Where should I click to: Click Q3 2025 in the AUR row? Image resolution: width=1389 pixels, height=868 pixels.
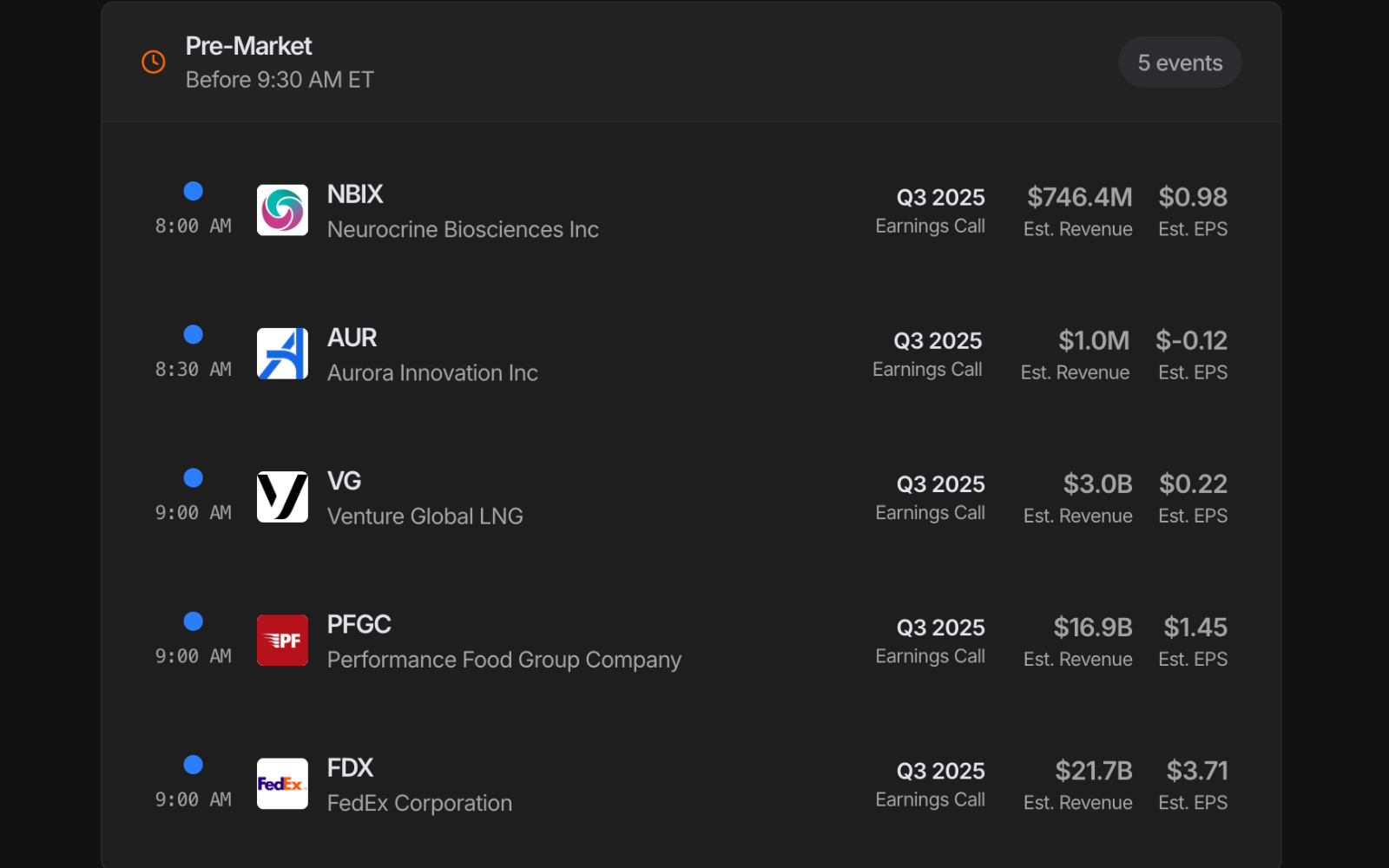[x=938, y=340]
